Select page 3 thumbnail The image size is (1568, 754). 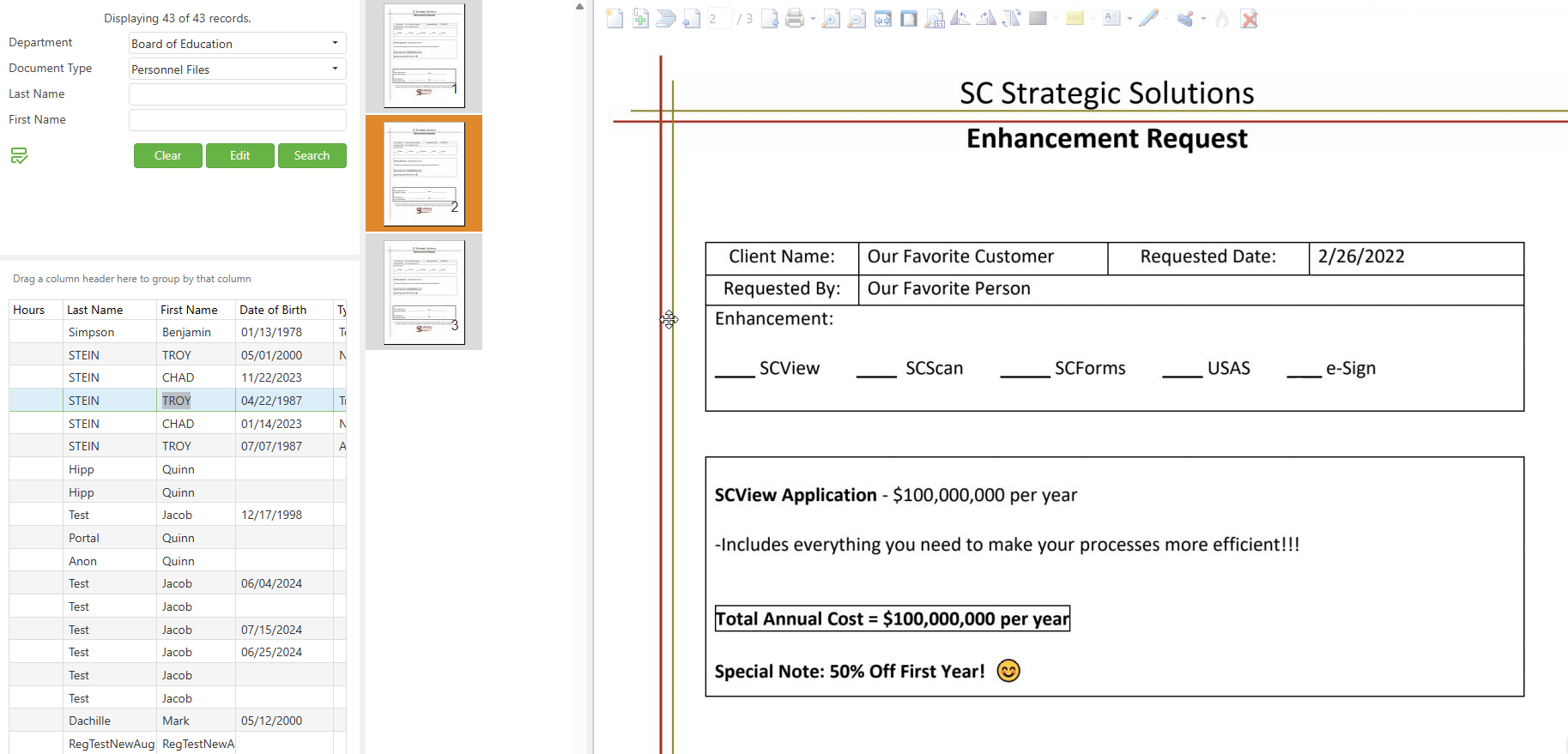tap(424, 292)
